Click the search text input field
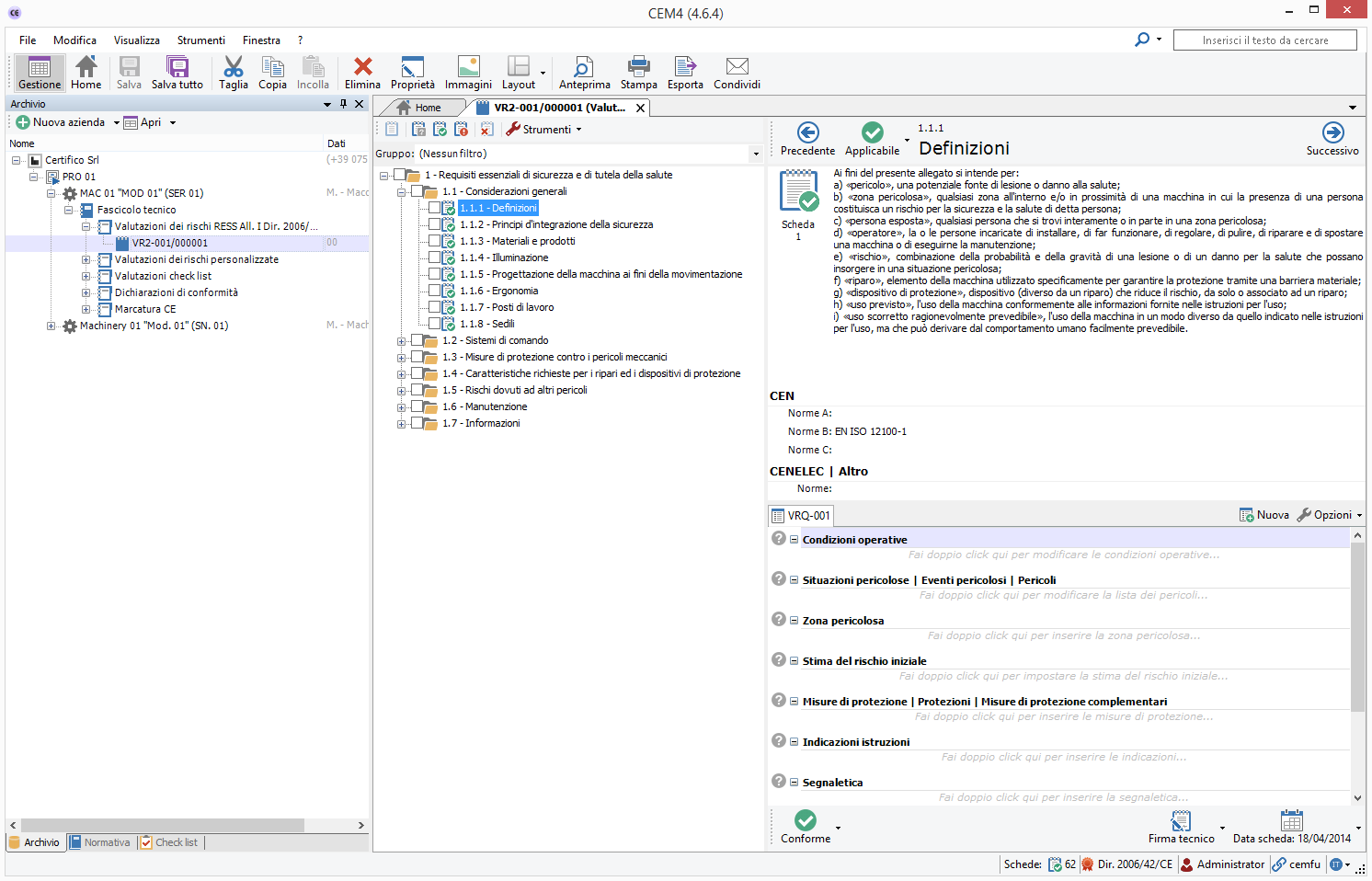This screenshot has height=881, width=1372. click(x=1264, y=40)
